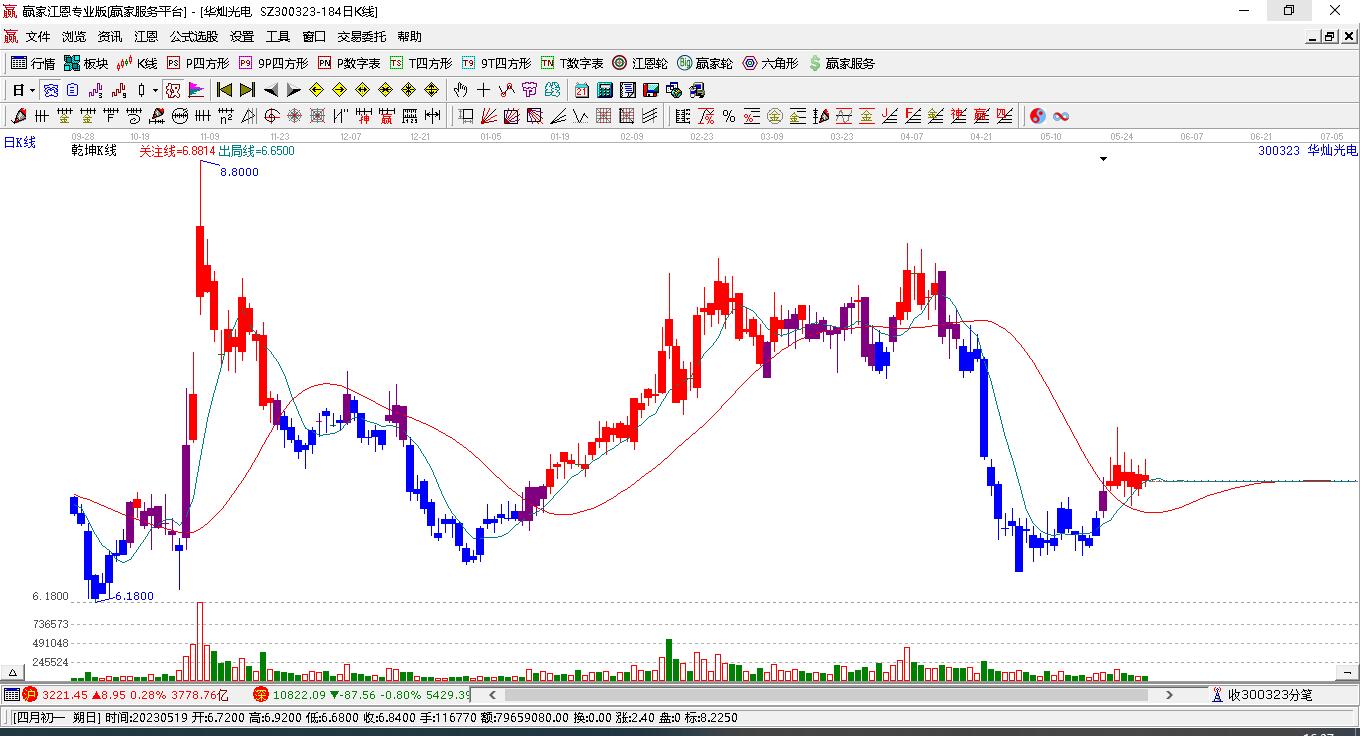Click the 出局线=6.6500 label
The height and width of the screenshot is (736, 1360).
tap(257, 151)
